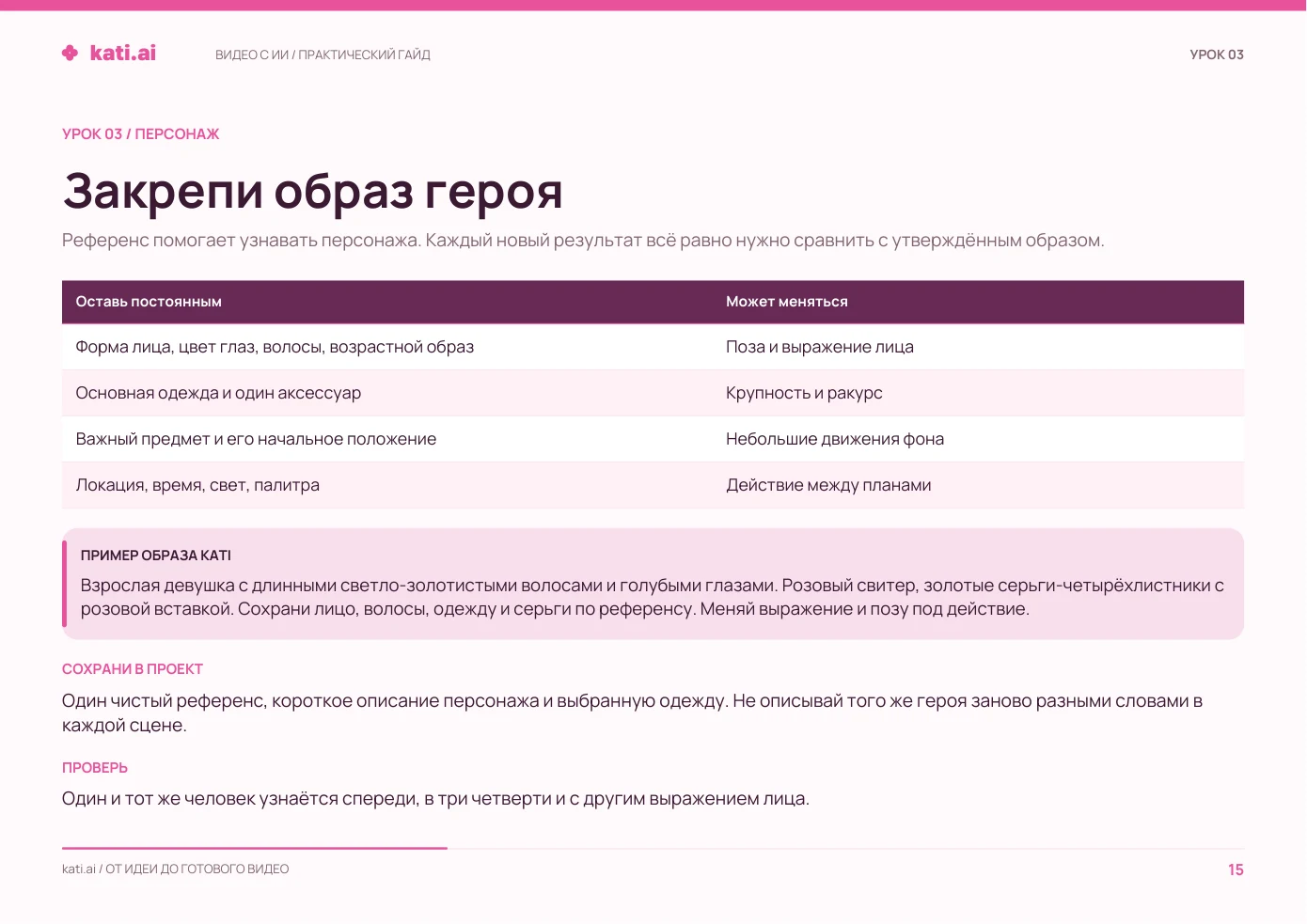Click page number 15 in footer
This screenshot has height=924, width=1307.
pos(1236,870)
